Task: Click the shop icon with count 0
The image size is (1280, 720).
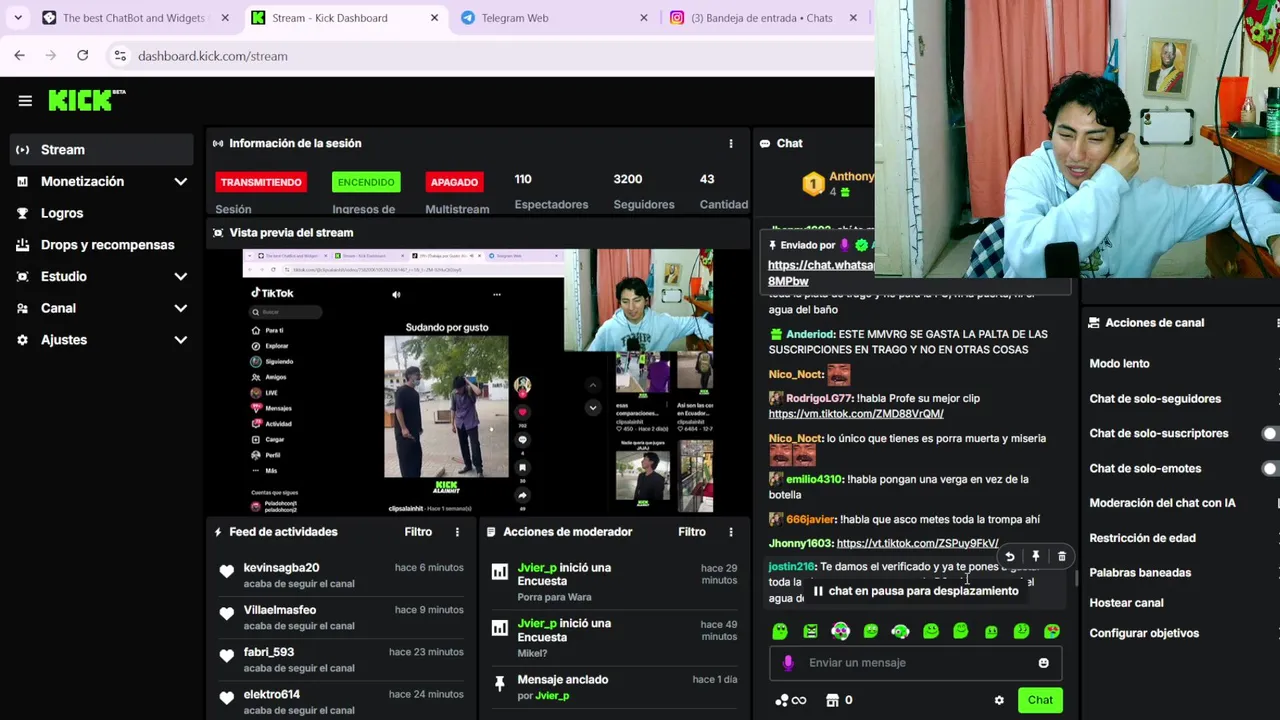Action: click(832, 700)
